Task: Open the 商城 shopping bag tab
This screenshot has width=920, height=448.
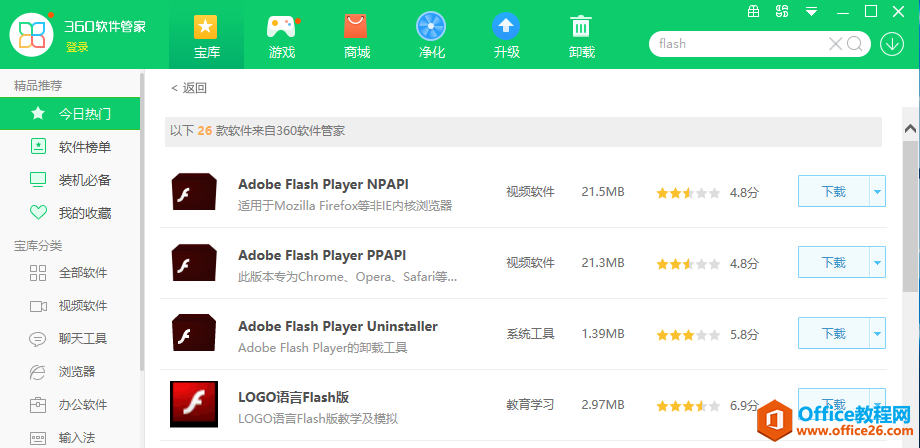Action: [x=357, y=35]
